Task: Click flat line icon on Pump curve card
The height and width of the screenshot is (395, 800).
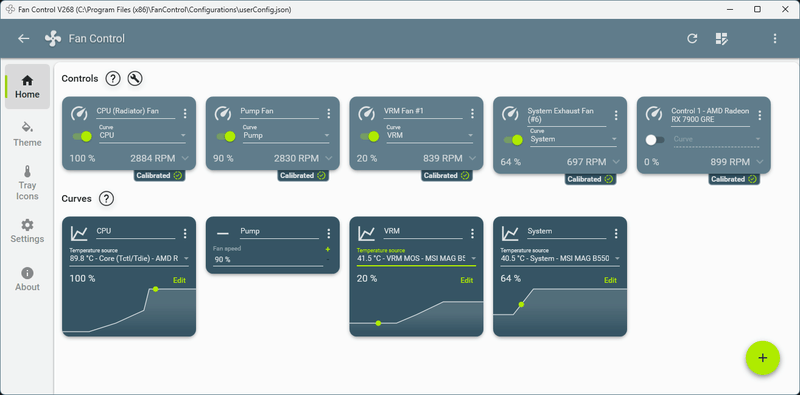Action: coord(223,233)
